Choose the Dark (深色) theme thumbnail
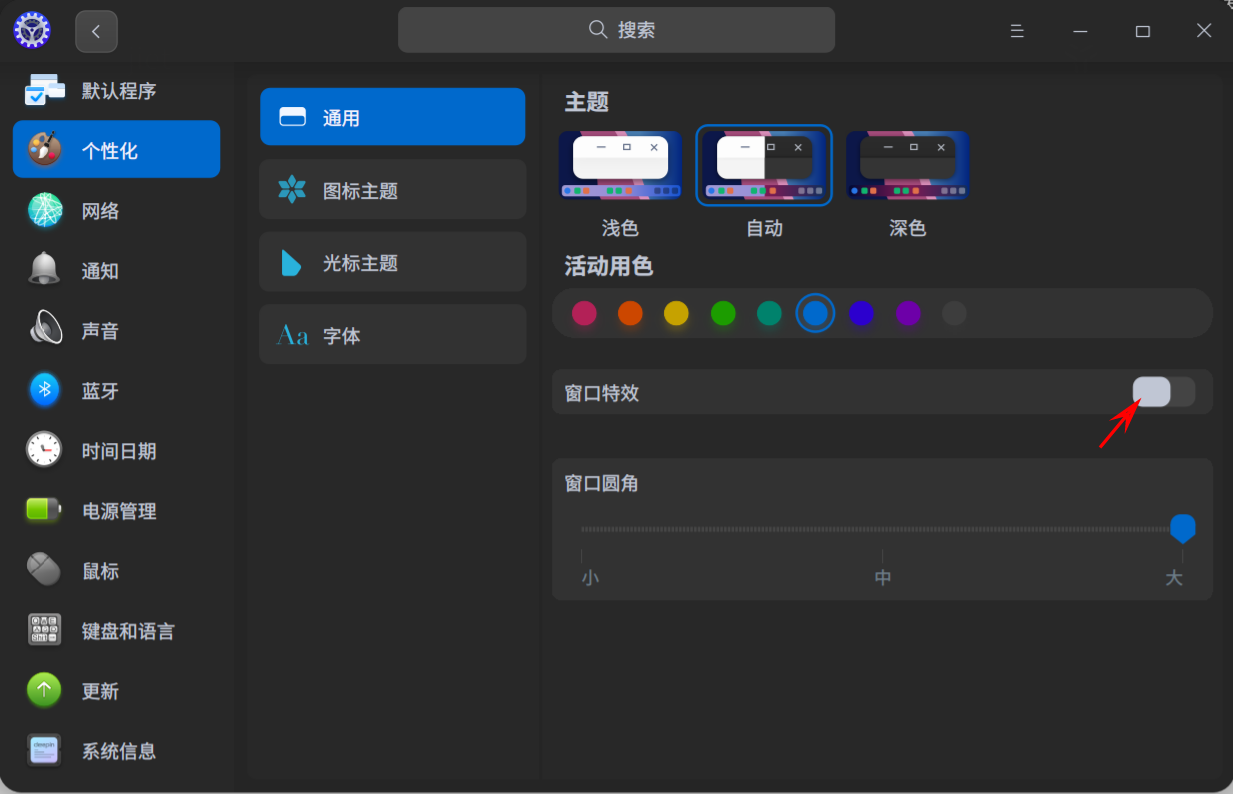This screenshot has height=794, width=1233. click(x=908, y=166)
